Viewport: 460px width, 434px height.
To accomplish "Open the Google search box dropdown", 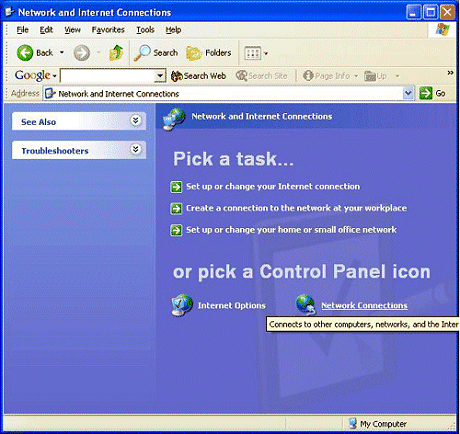I will (x=160, y=76).
